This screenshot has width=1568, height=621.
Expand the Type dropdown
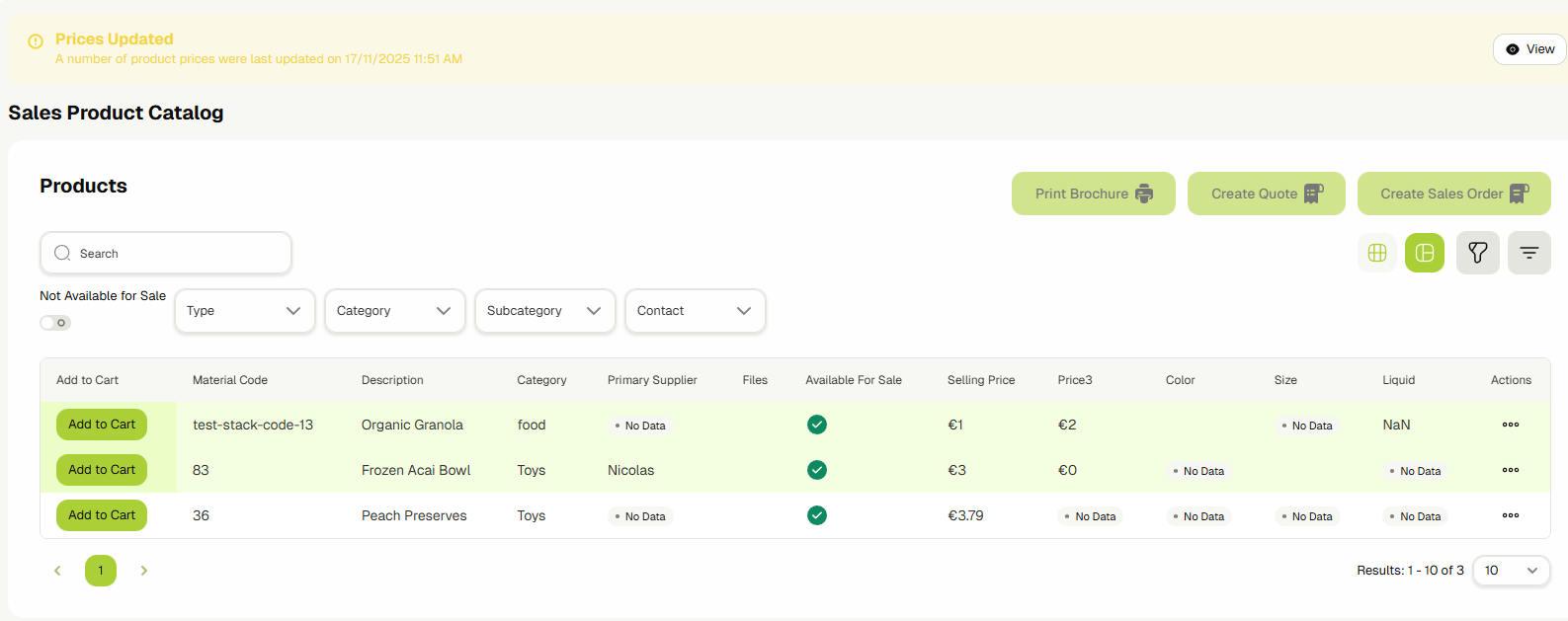pos(244,311)
